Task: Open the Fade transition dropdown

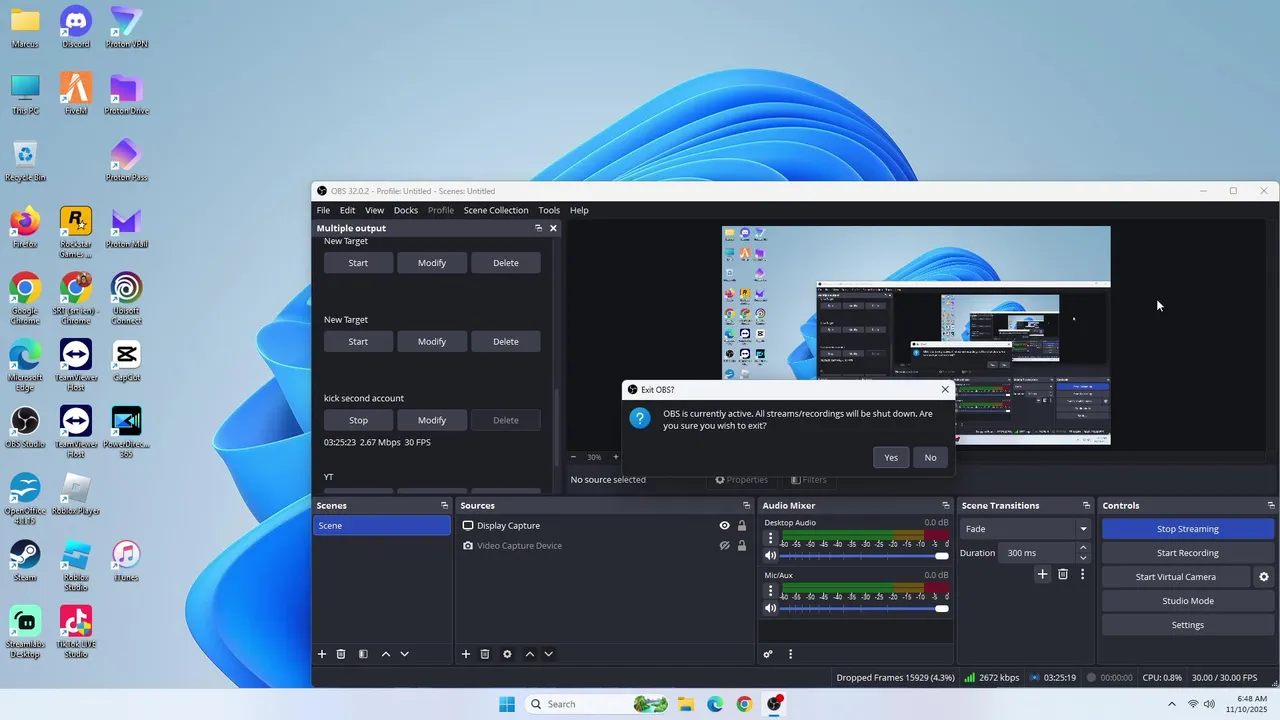Action: 1026,529
